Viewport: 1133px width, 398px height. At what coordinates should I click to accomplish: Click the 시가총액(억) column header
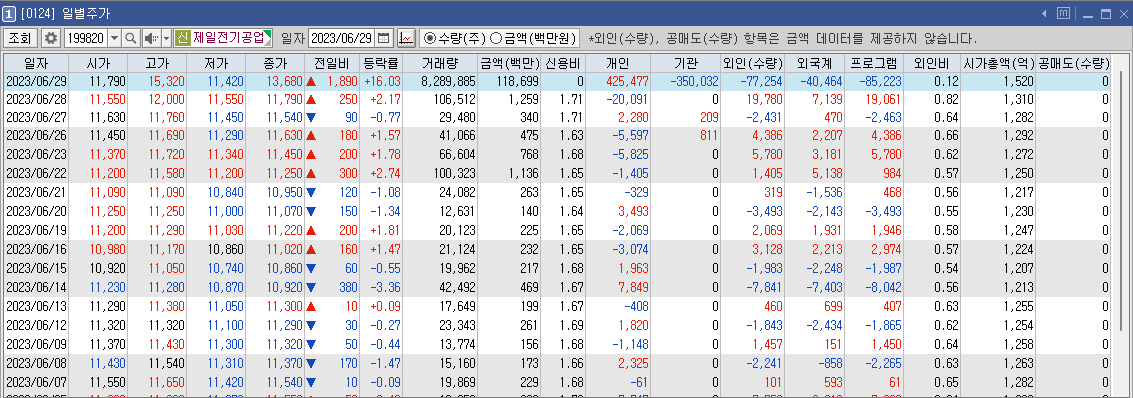(999, 63)
